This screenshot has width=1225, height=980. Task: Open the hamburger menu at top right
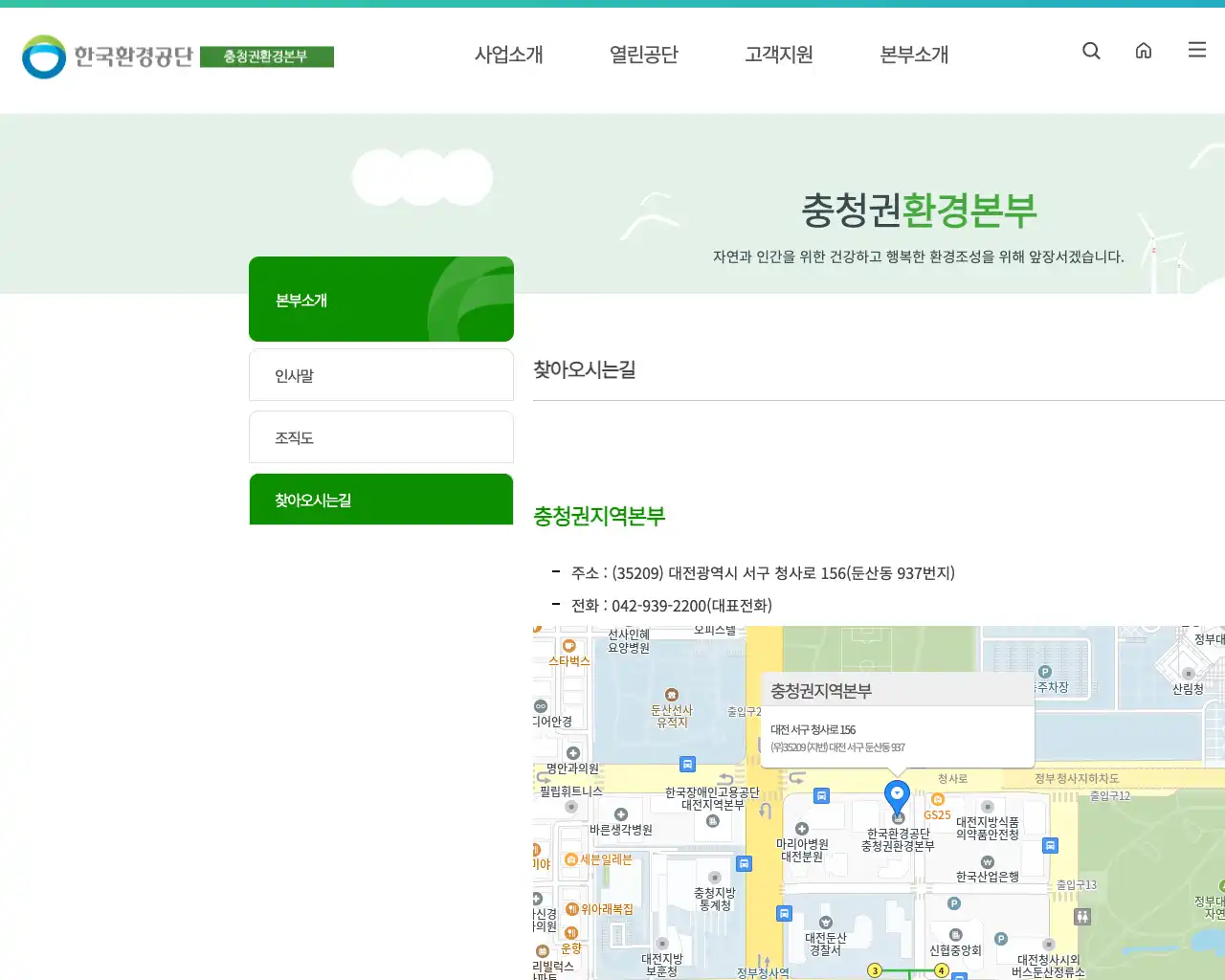coord(1196,50)
